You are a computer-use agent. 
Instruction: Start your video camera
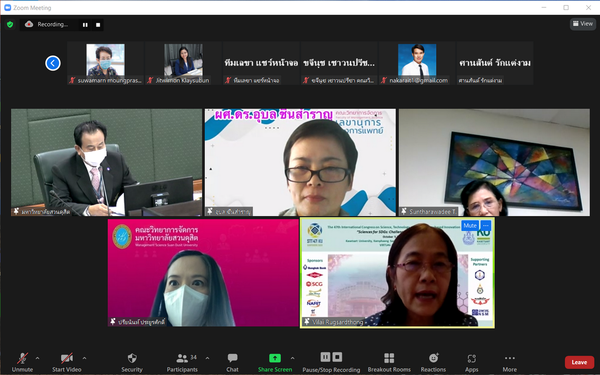coord(67,362)
